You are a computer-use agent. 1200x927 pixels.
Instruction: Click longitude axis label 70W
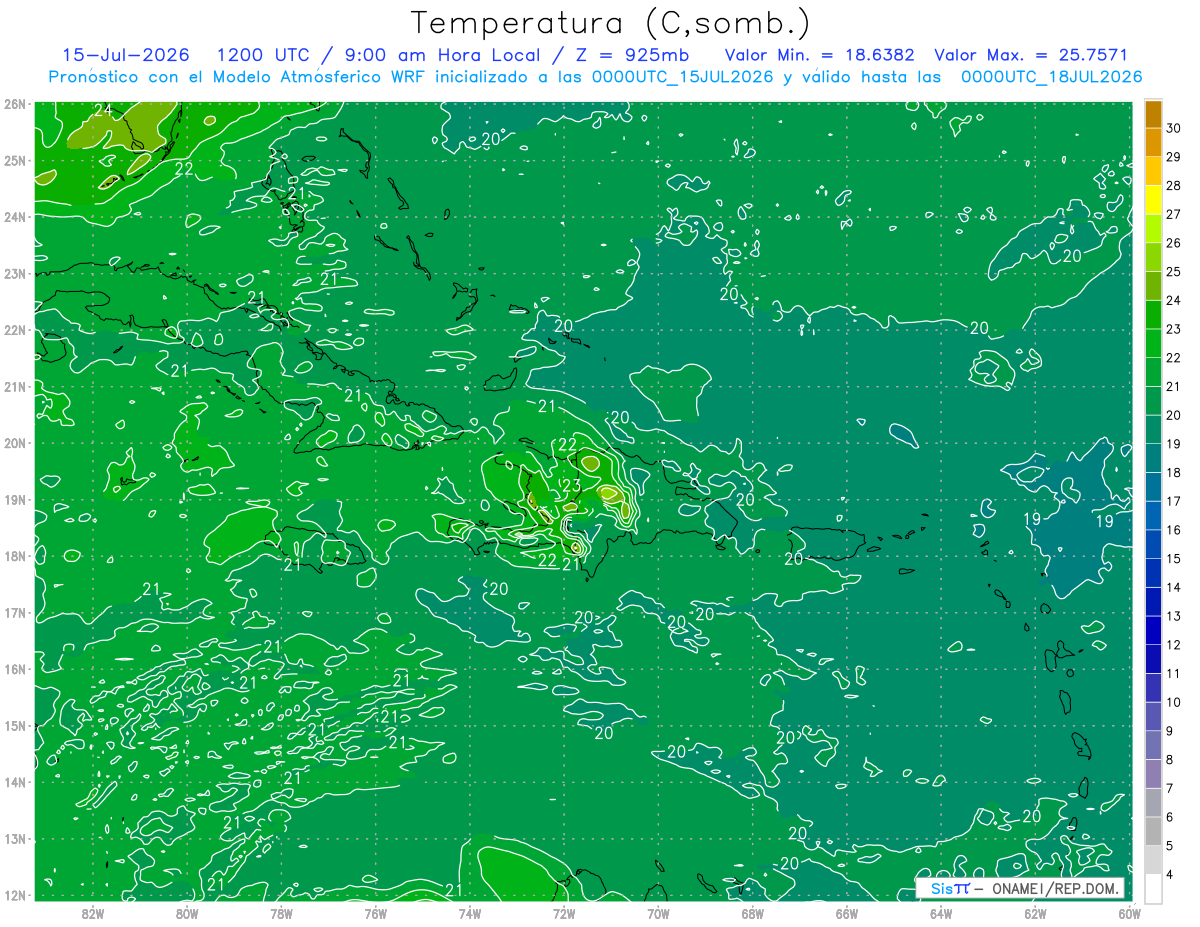click(x=657, y=912)
